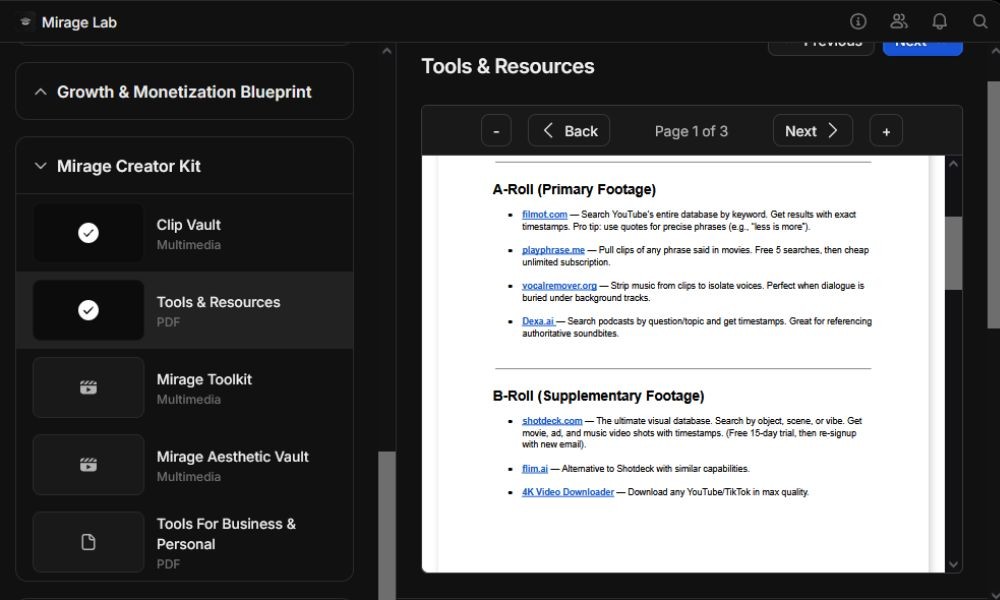Collapse the Growth & Monetization Blueprint section
1000x600 pixels.
(40, 92)
